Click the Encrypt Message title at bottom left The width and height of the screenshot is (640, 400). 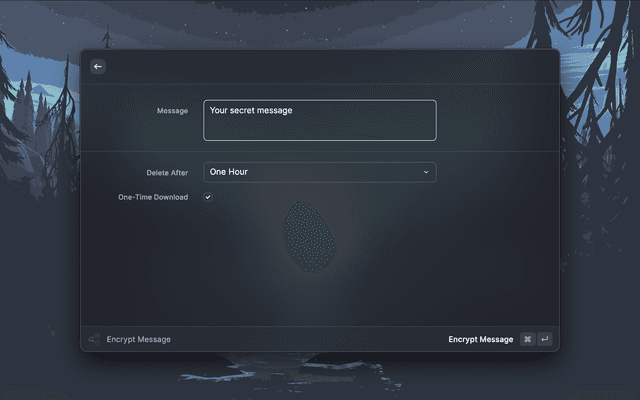138,339
